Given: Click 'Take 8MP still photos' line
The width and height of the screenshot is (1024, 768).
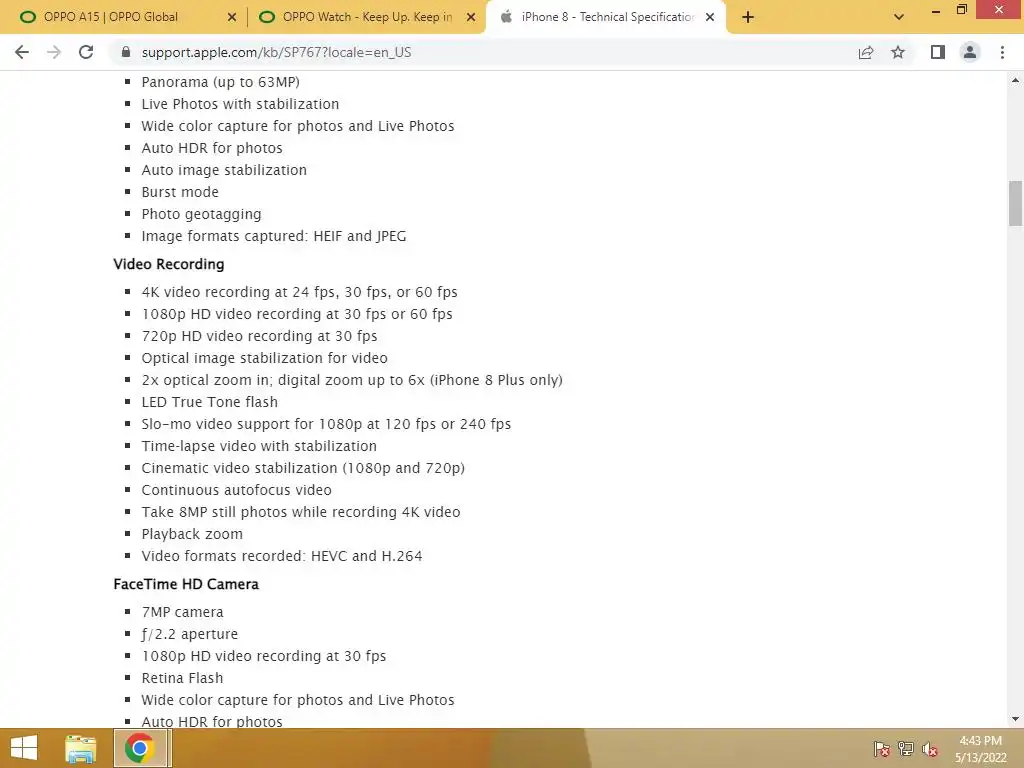Looking at the screenshot, I should tap(301, 512).
